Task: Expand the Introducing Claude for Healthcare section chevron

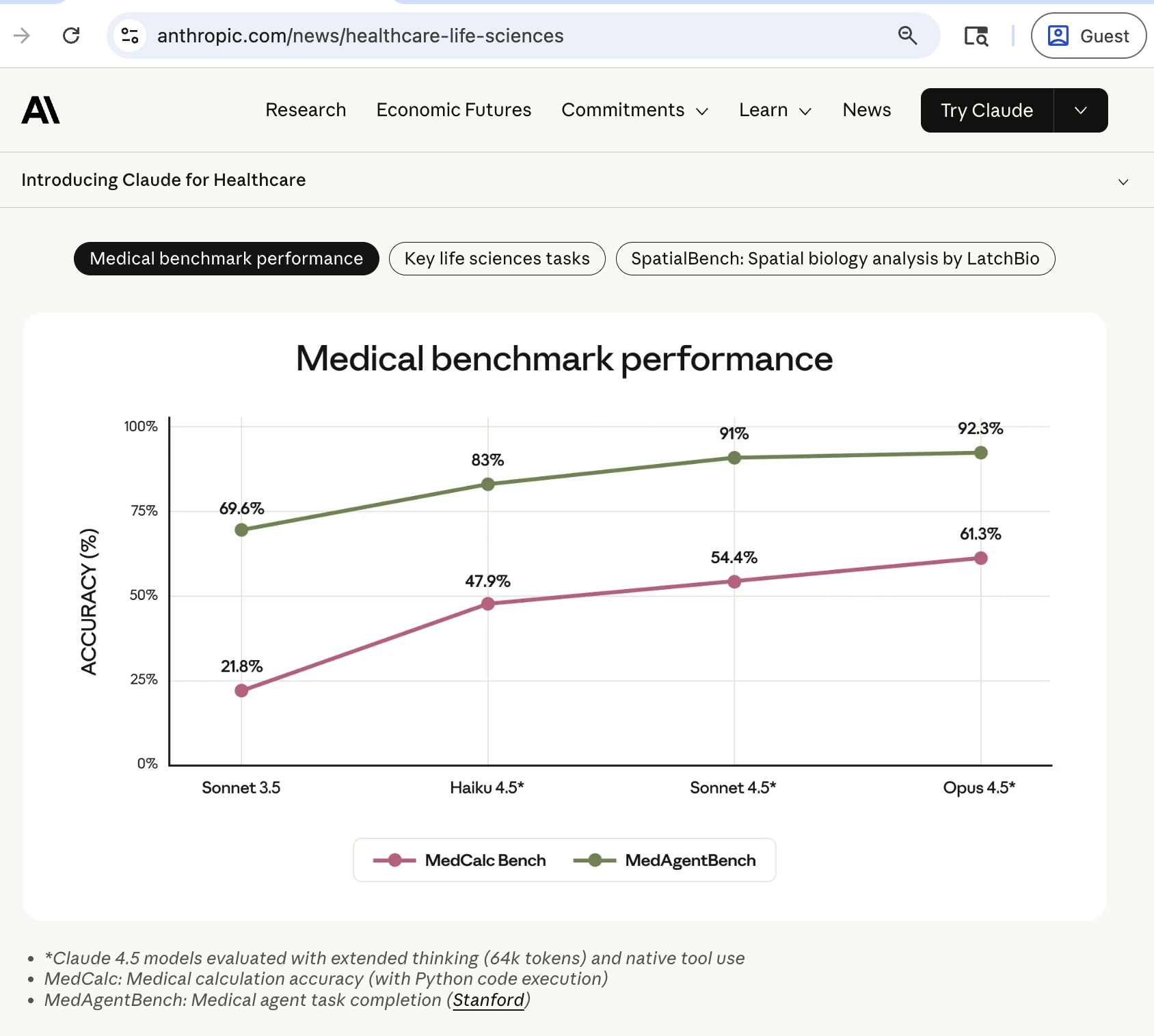Action: point(1123,181)
